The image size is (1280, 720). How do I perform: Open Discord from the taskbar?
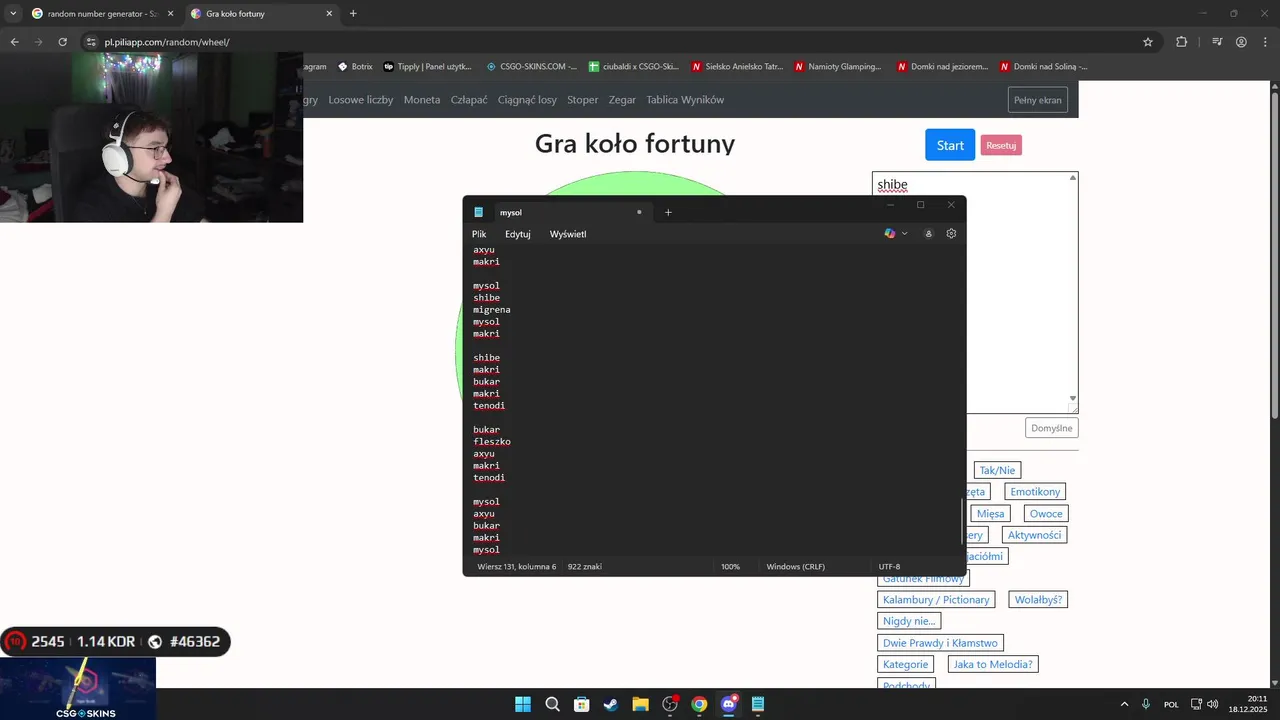pyautogui.click(x=729, y=704)
